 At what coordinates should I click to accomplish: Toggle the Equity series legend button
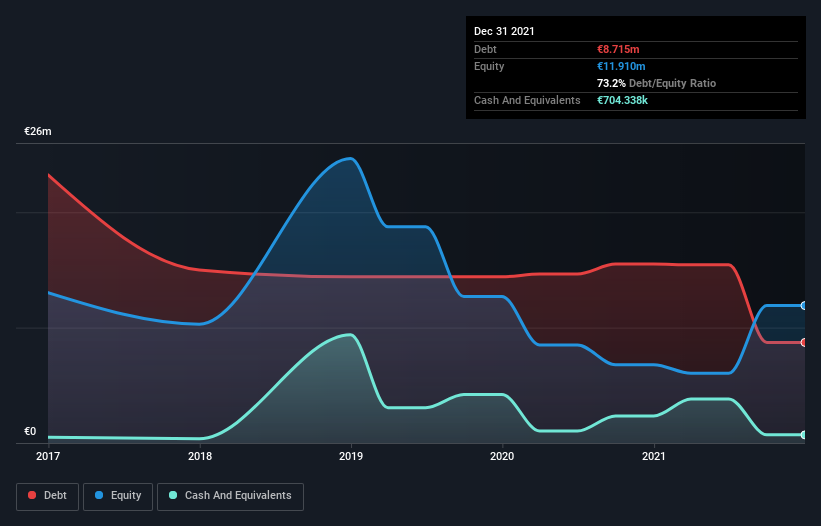tap(118, 496)
